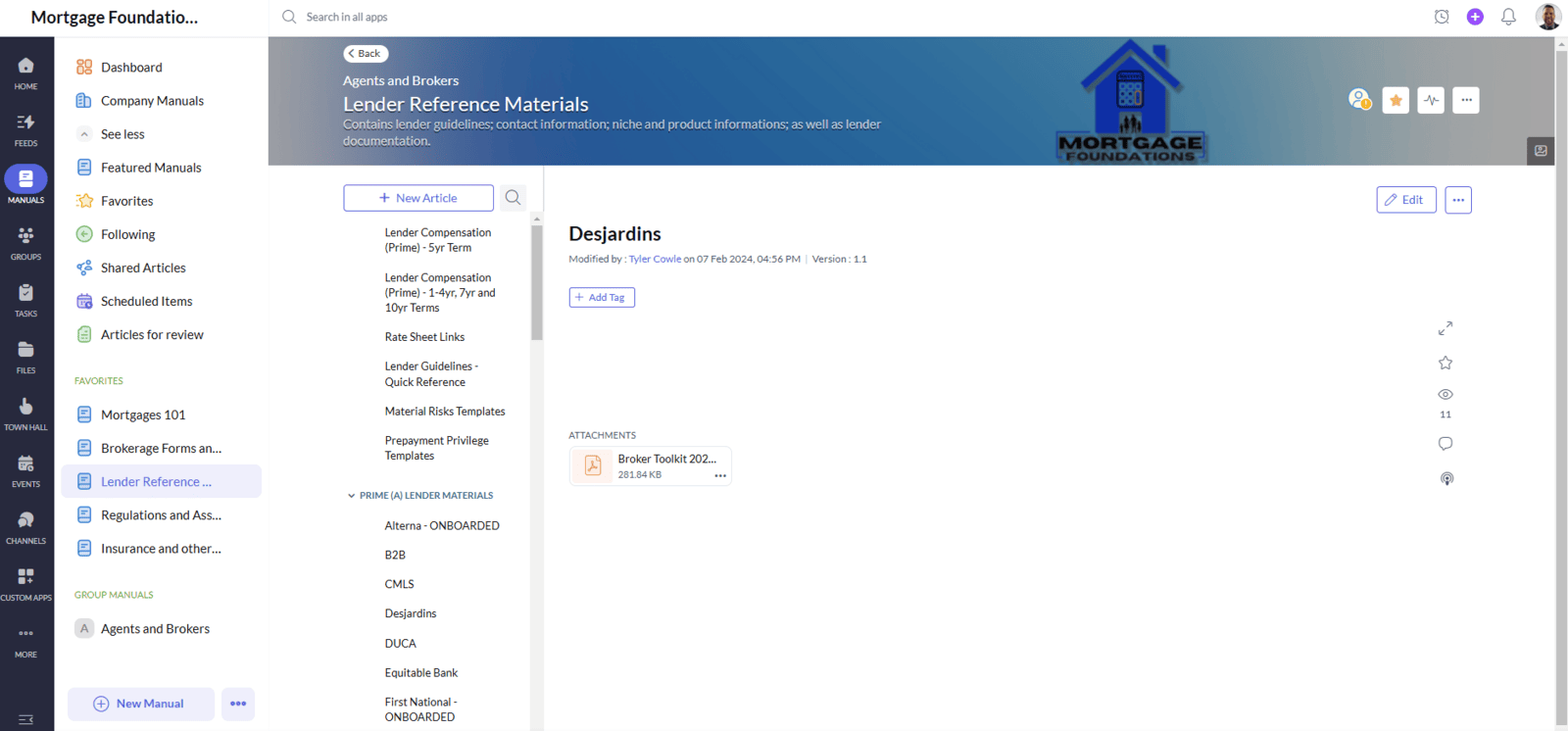Image resolution: width=1568 pixels, height=731 pixels.
Task: Open the Home icon in left rail
Action: [x=25, y=73]
